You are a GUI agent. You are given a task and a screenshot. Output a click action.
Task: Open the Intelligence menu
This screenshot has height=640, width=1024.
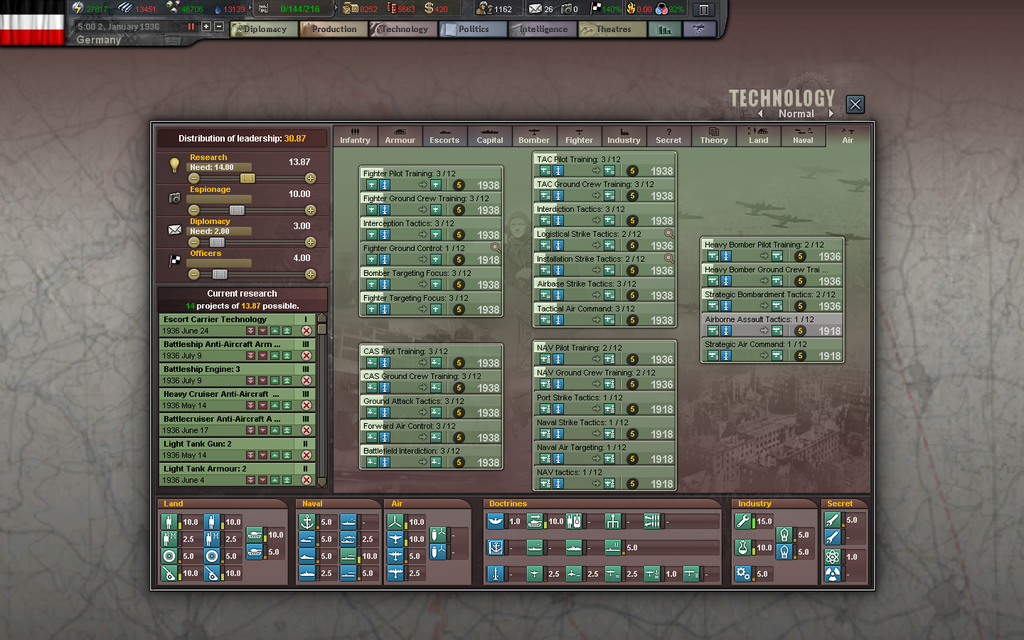pyautogui.click(x=541, y=29)
